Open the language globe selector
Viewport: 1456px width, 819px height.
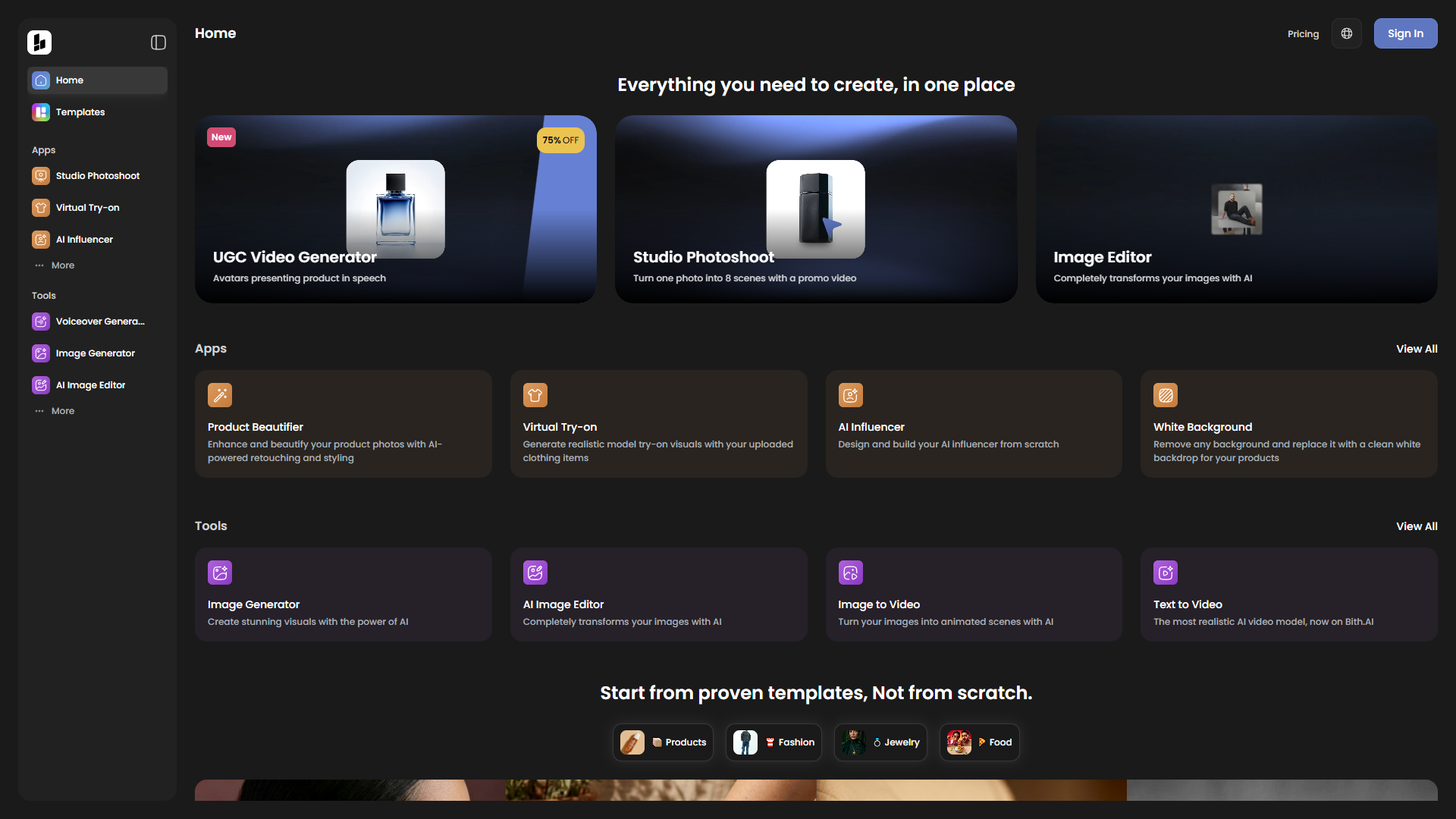point(1347,33)
